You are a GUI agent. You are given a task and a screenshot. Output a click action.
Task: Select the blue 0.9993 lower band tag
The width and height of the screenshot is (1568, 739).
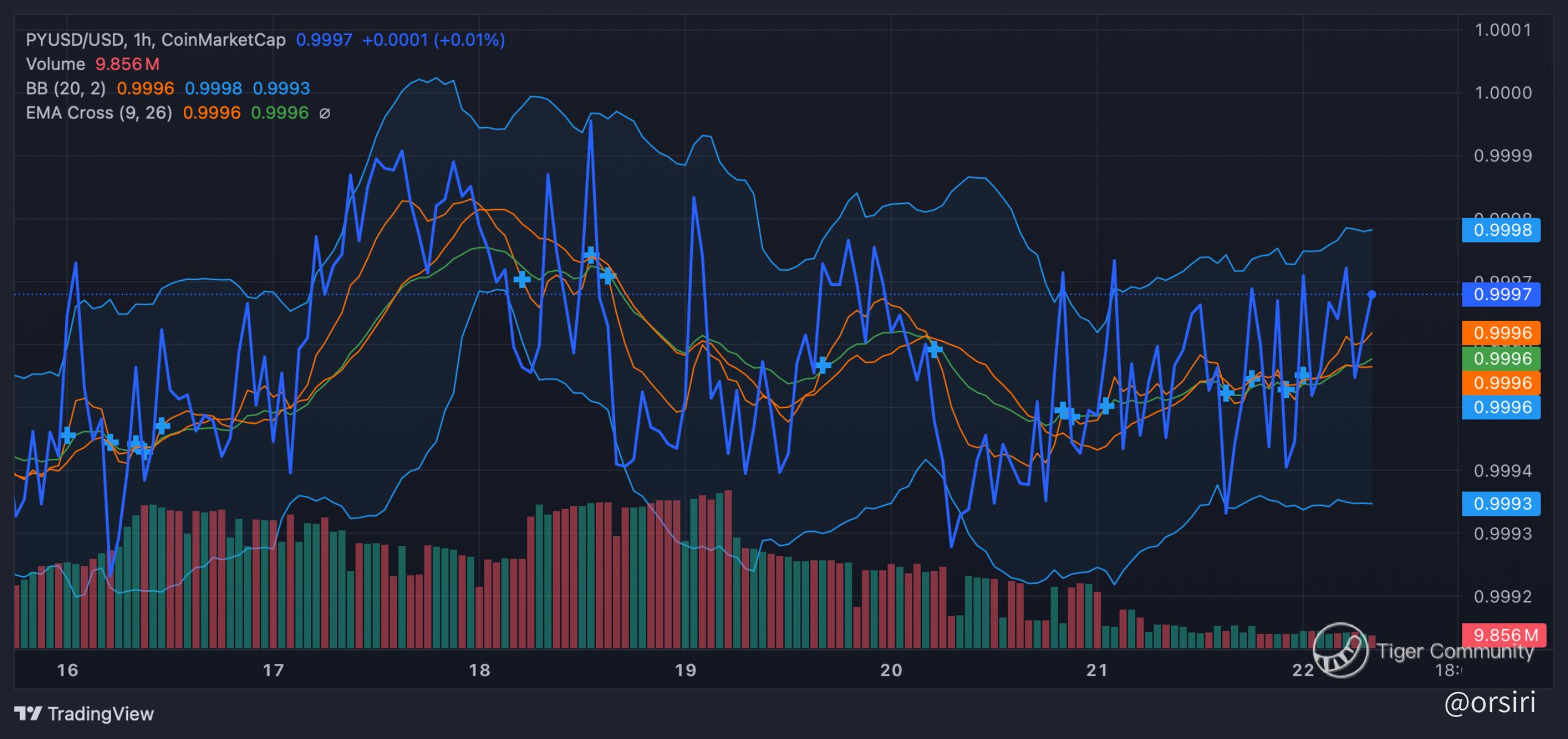click(x=1501, y=503)
